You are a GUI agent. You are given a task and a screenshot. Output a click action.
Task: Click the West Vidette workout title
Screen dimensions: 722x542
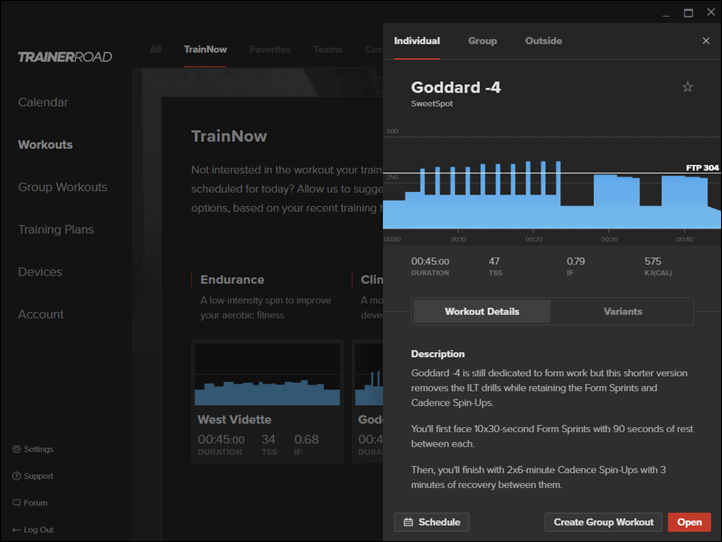click(234, 420)
